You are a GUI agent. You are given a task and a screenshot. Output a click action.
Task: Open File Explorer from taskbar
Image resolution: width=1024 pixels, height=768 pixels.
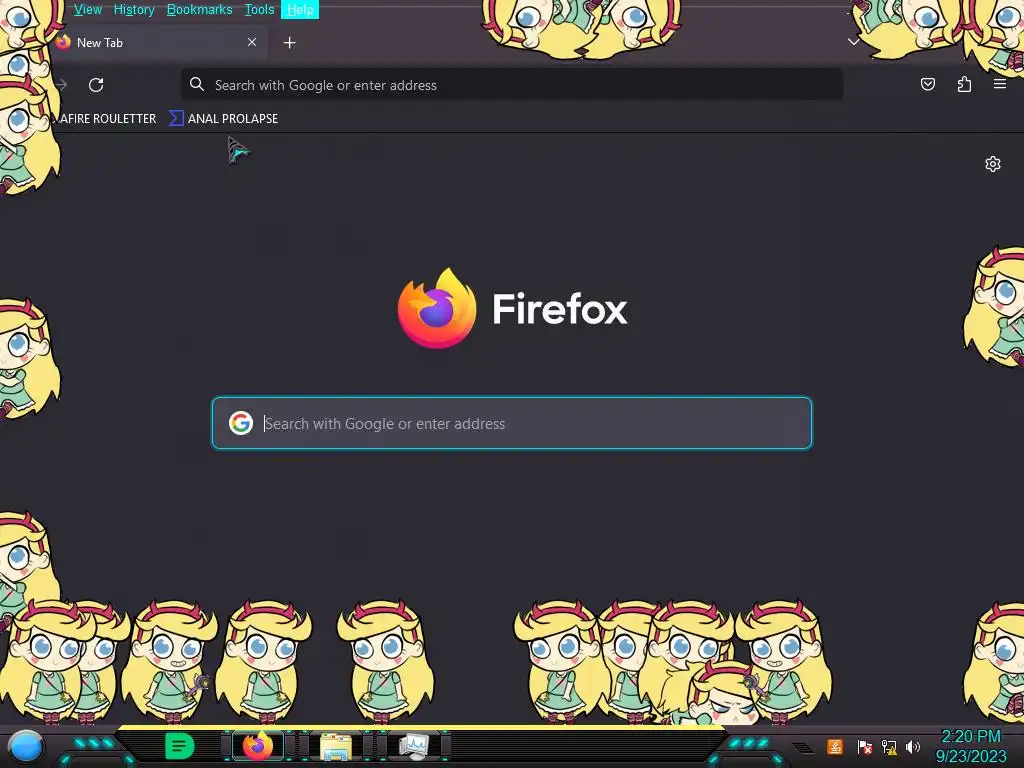pyautogui.click(x=336, y=746)
